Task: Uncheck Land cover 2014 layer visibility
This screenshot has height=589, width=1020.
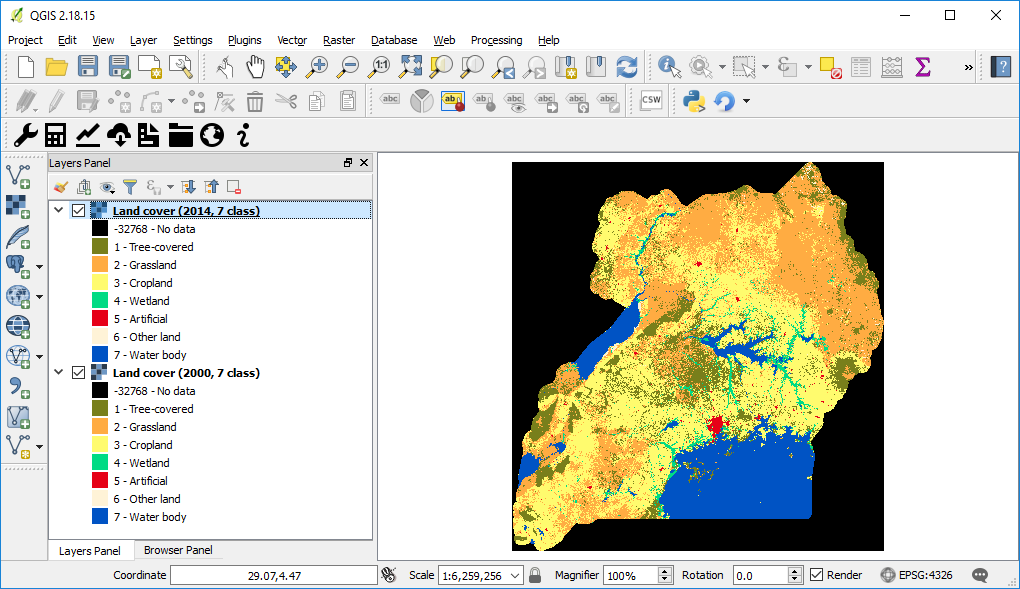Action: (79, 211)
